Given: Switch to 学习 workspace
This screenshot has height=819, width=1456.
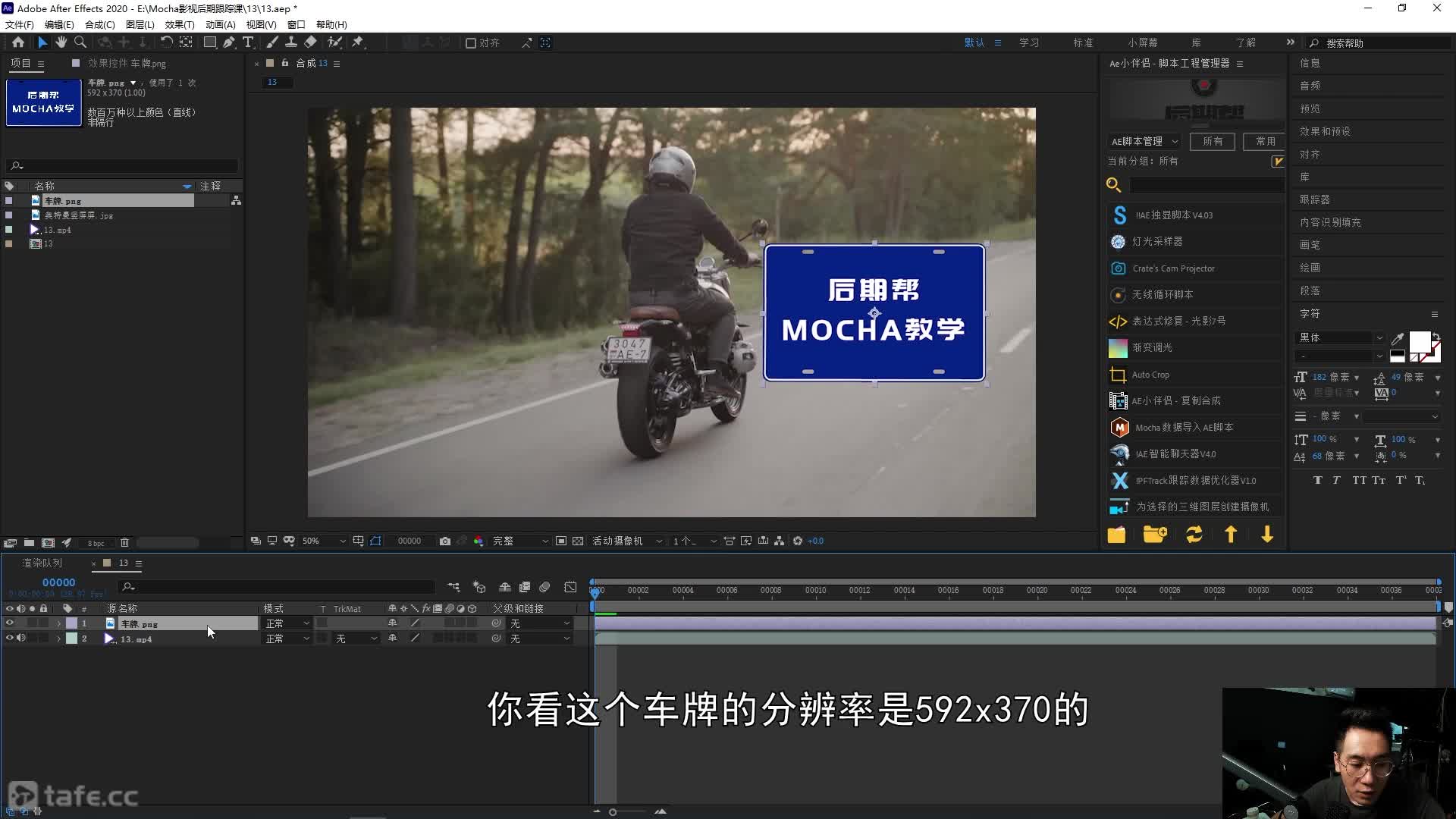Looking at the screenshot, I should [x=1029, y=43].
